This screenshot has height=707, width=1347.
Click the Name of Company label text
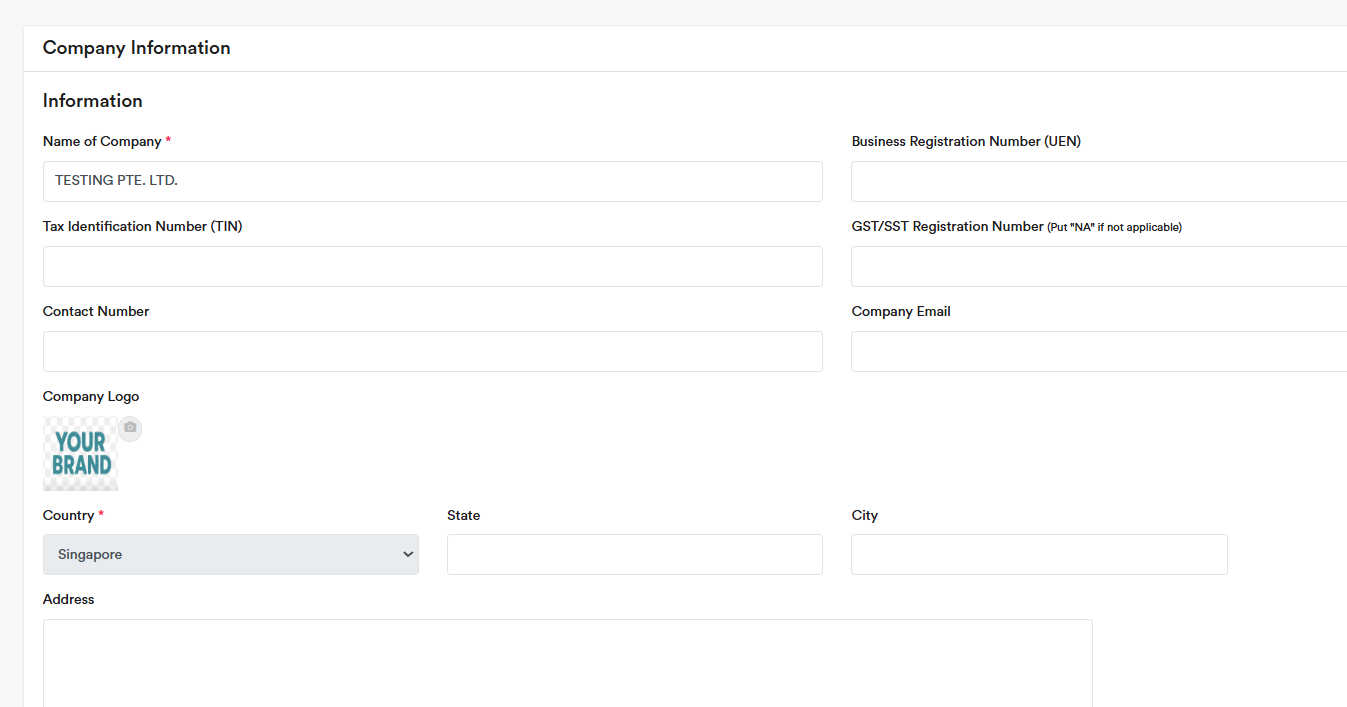102,141
